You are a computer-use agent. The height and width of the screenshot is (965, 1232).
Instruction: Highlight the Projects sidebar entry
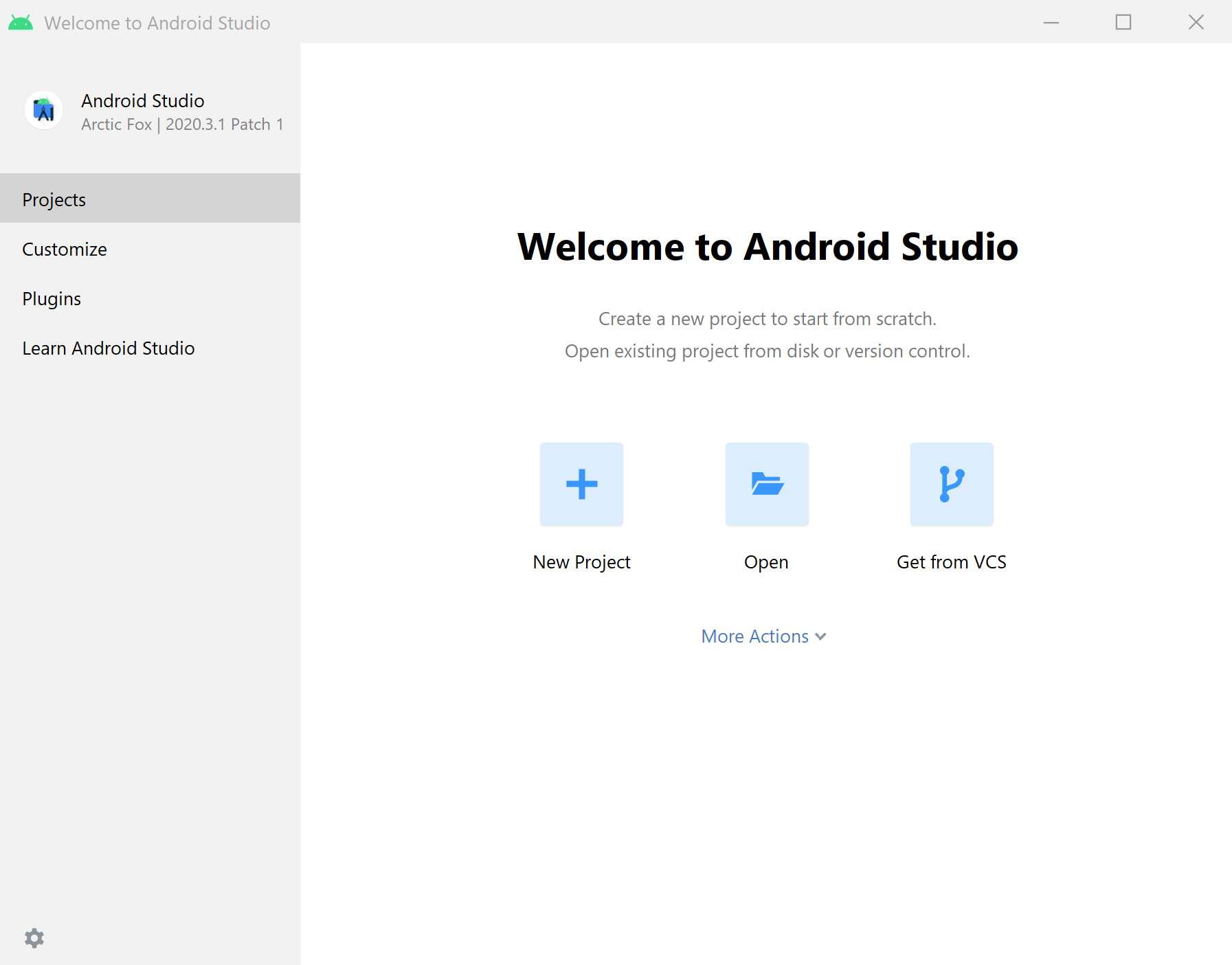[x=54, y=199]
